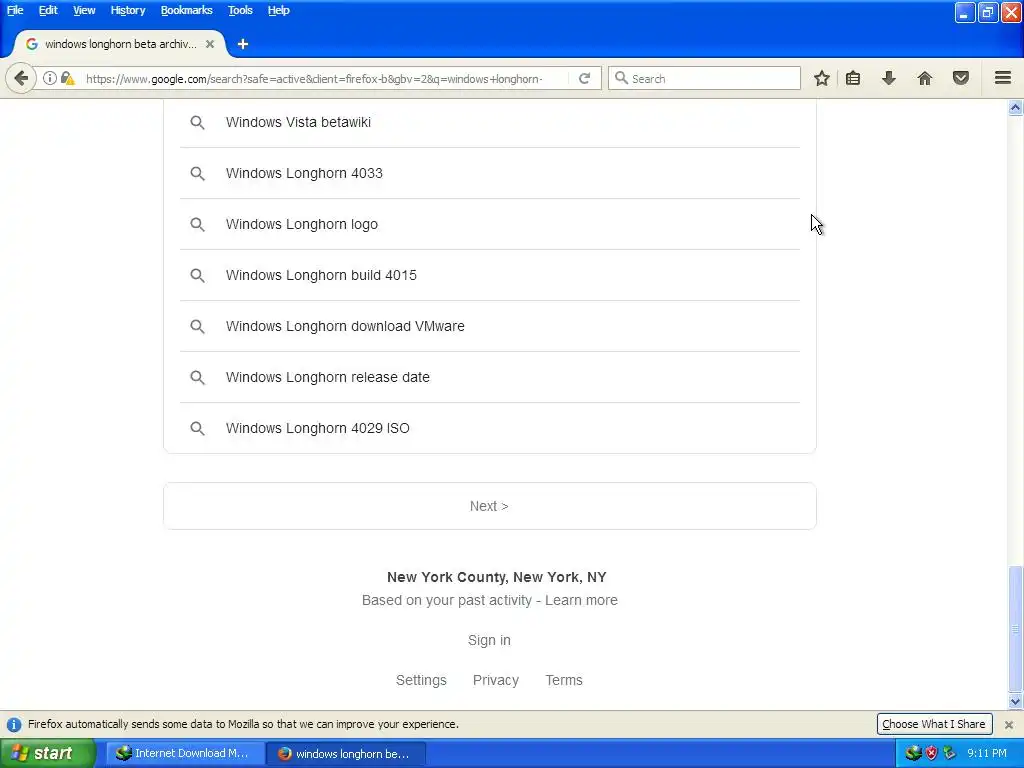Search for Windows Longhorn 4033

pos(490,173)
